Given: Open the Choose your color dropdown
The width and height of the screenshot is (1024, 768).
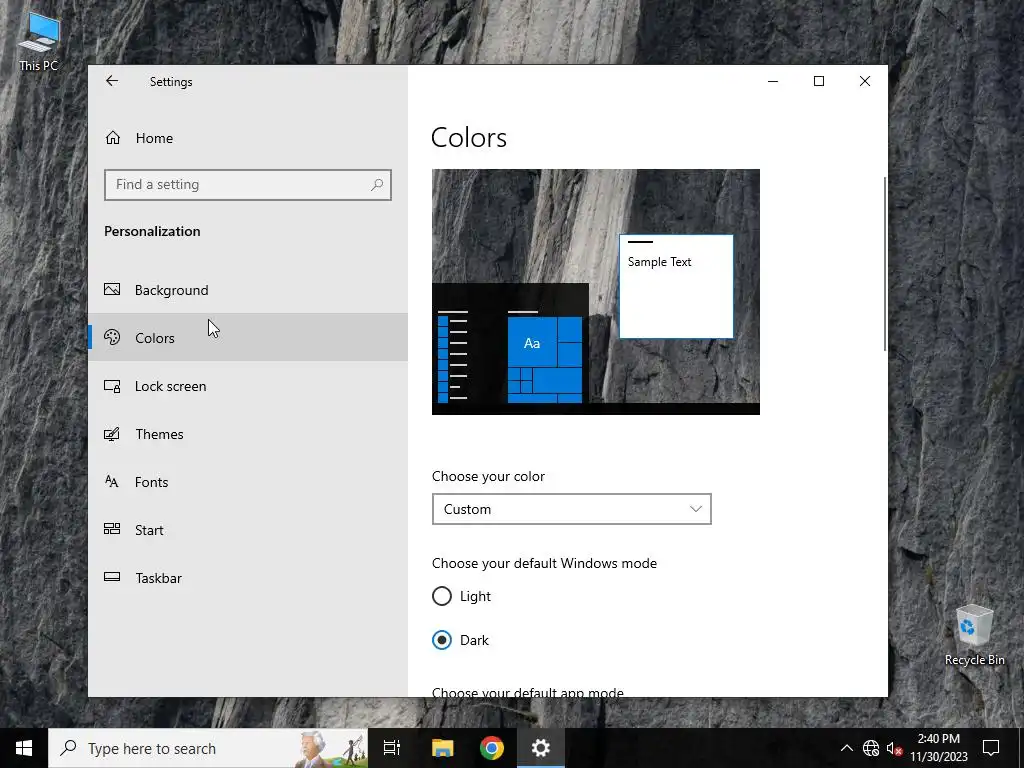Looking at the screenshot, I should click(571, 509).
